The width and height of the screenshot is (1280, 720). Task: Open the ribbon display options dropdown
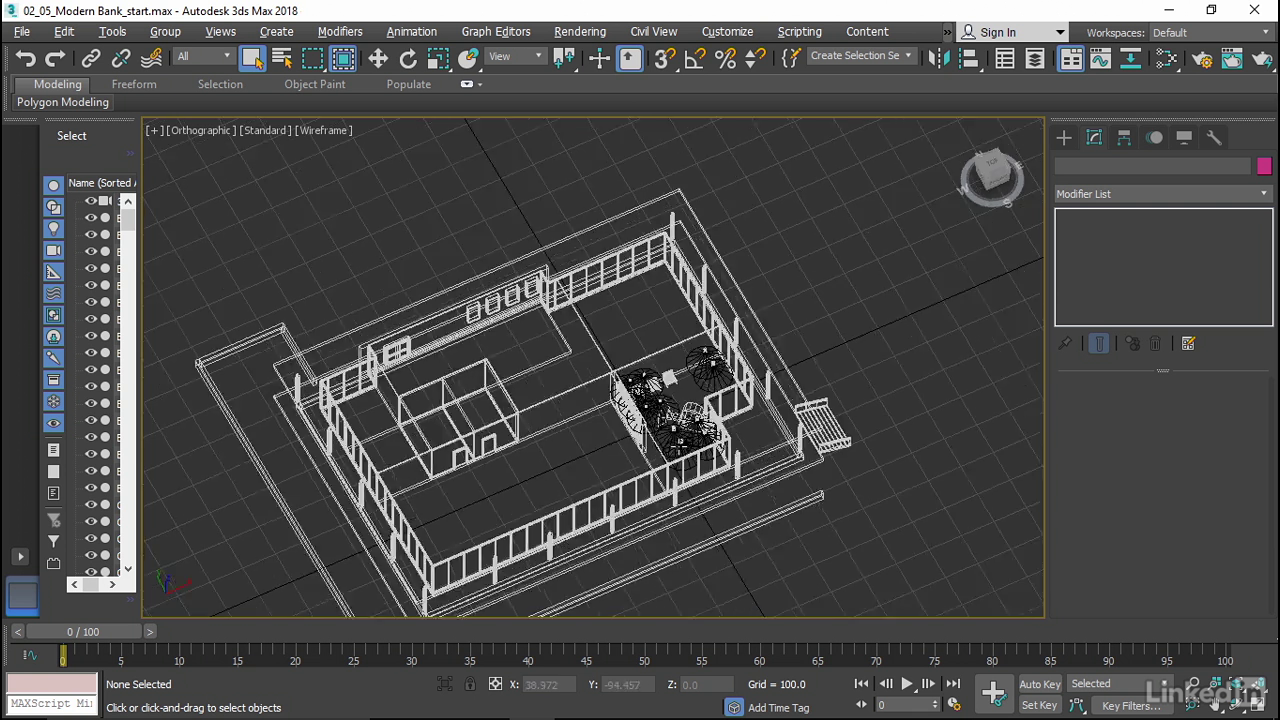coord(471,84)
